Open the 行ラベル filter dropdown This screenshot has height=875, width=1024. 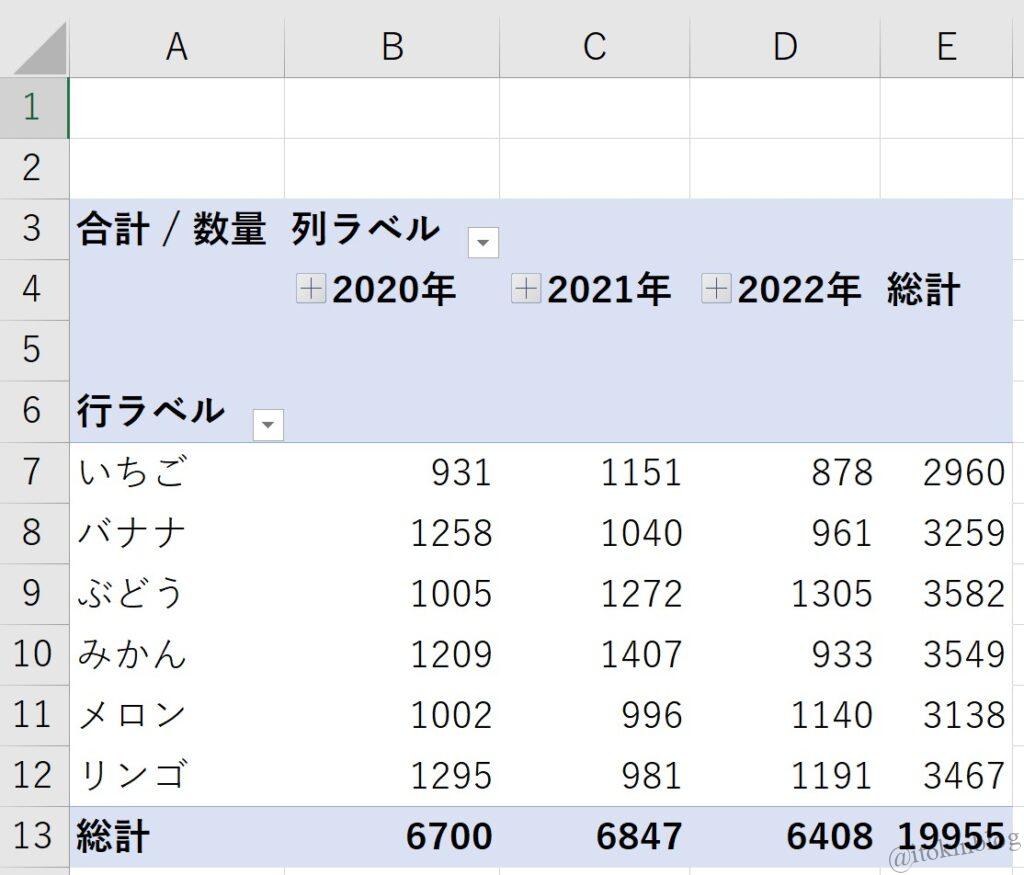click(268, 425)
